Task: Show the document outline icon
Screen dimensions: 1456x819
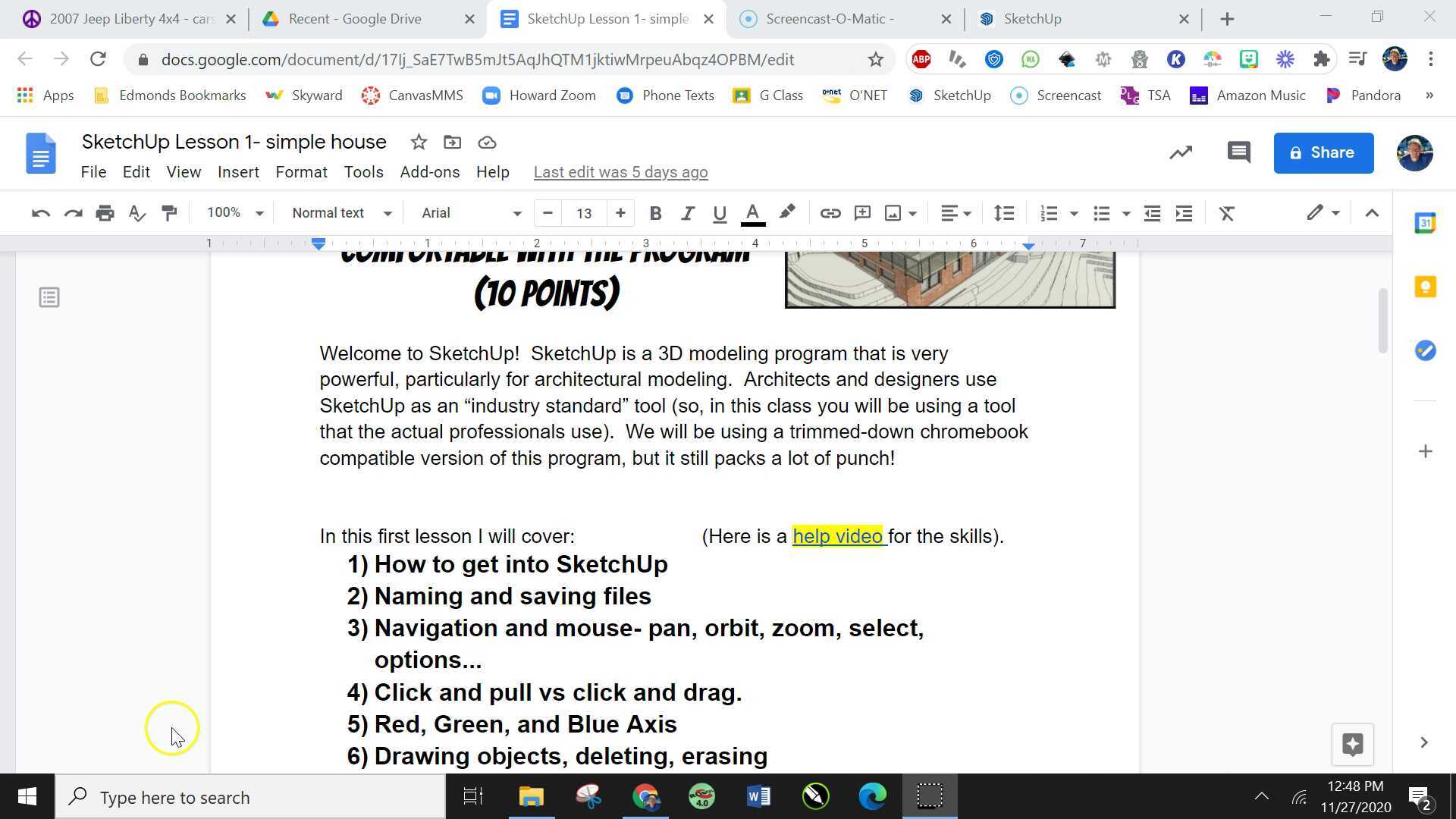Action: pyautogui.click(x=49, y=297)
